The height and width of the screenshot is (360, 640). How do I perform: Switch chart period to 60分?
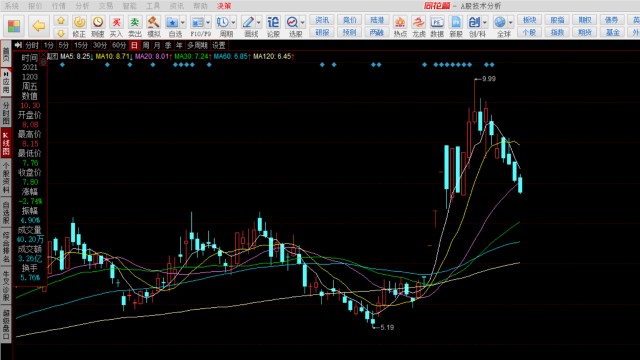click(119, 45)
